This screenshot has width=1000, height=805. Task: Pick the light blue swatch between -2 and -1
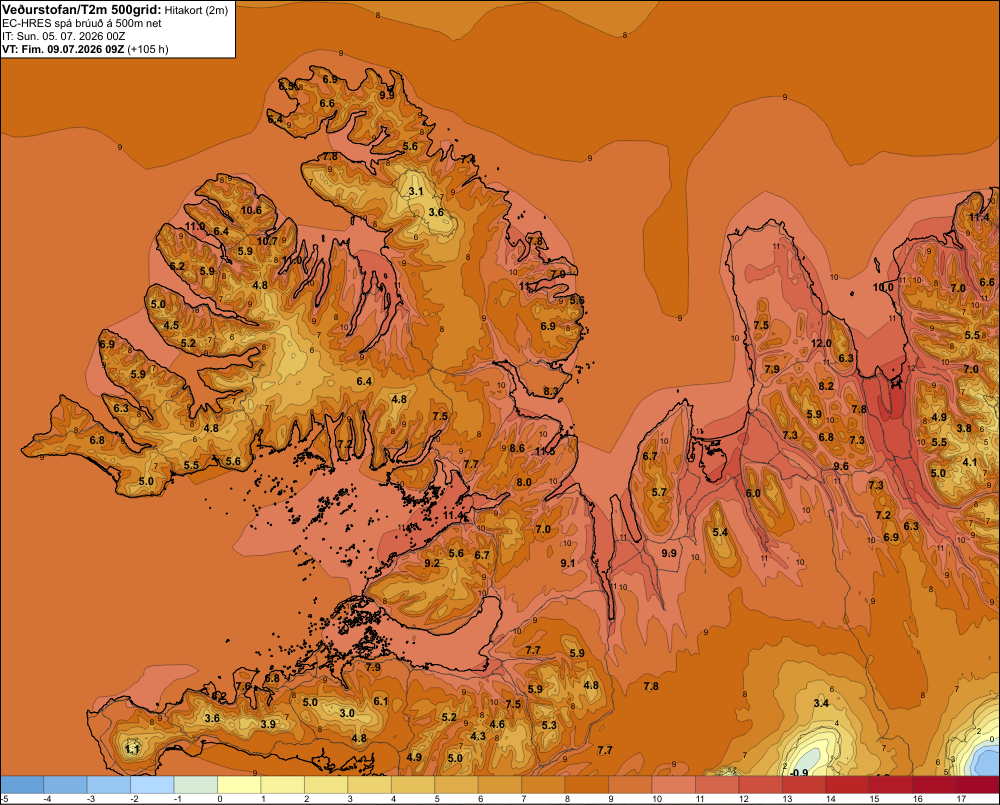(x=152, y=785)
